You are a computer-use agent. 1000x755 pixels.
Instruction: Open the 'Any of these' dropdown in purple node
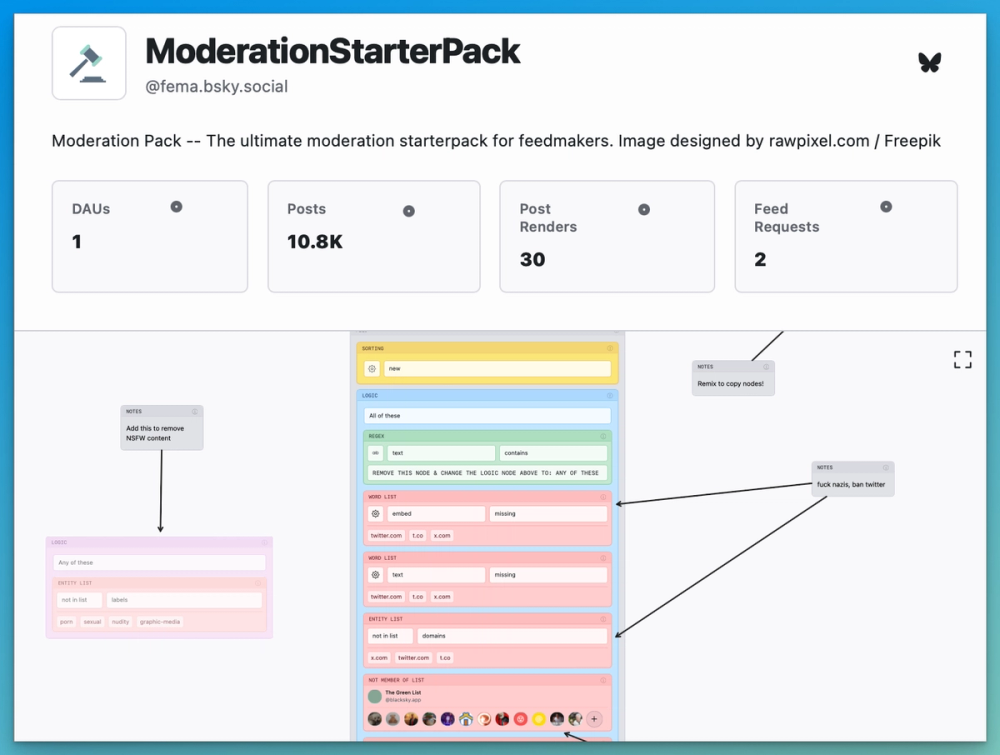click(x=159, y=562)
